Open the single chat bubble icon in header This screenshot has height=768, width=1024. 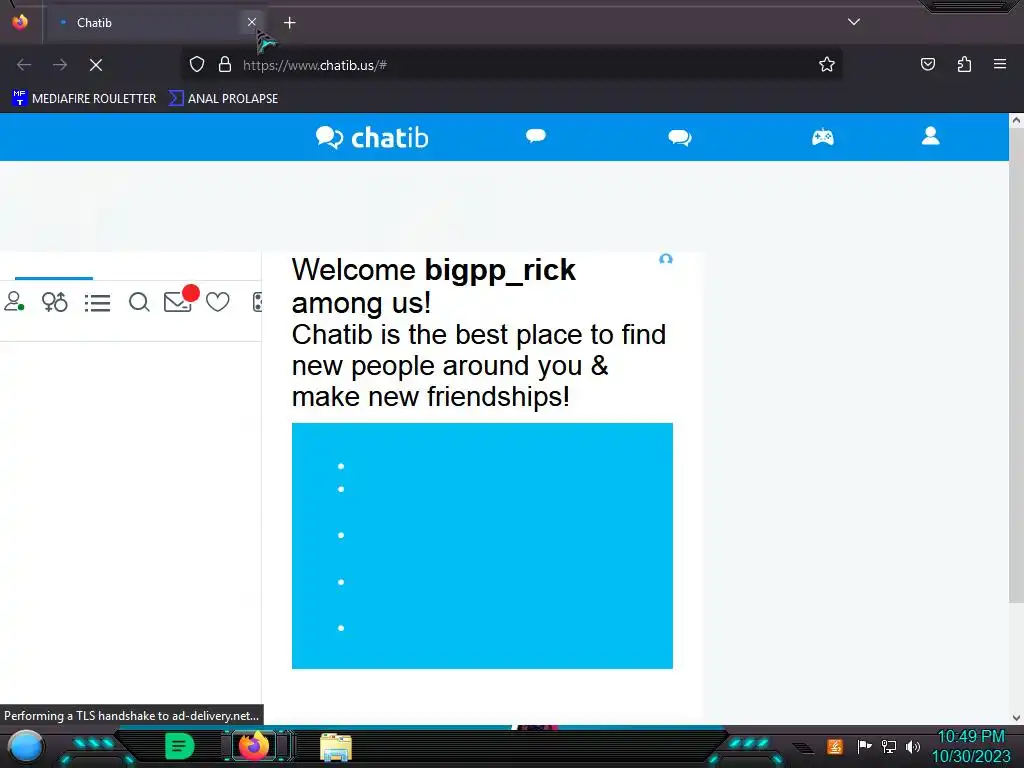(536, 136)
